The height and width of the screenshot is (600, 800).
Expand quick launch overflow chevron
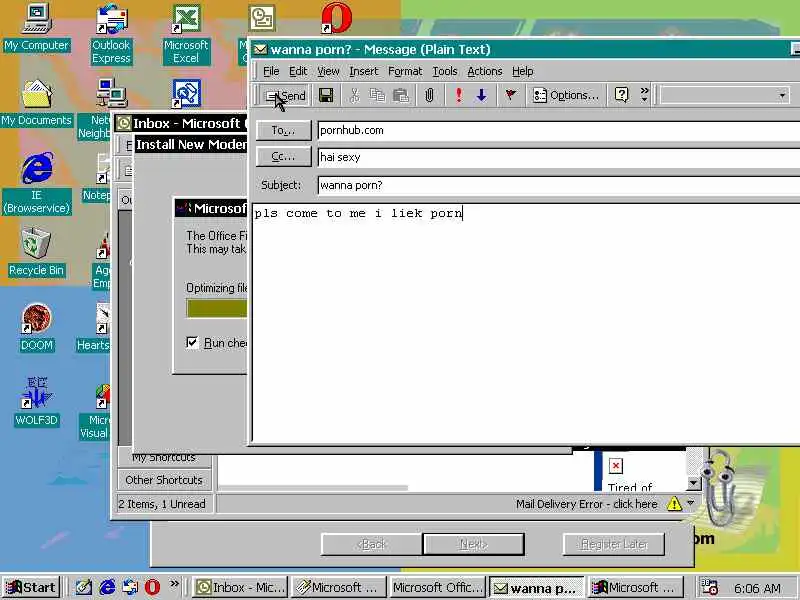pos(174,584)
